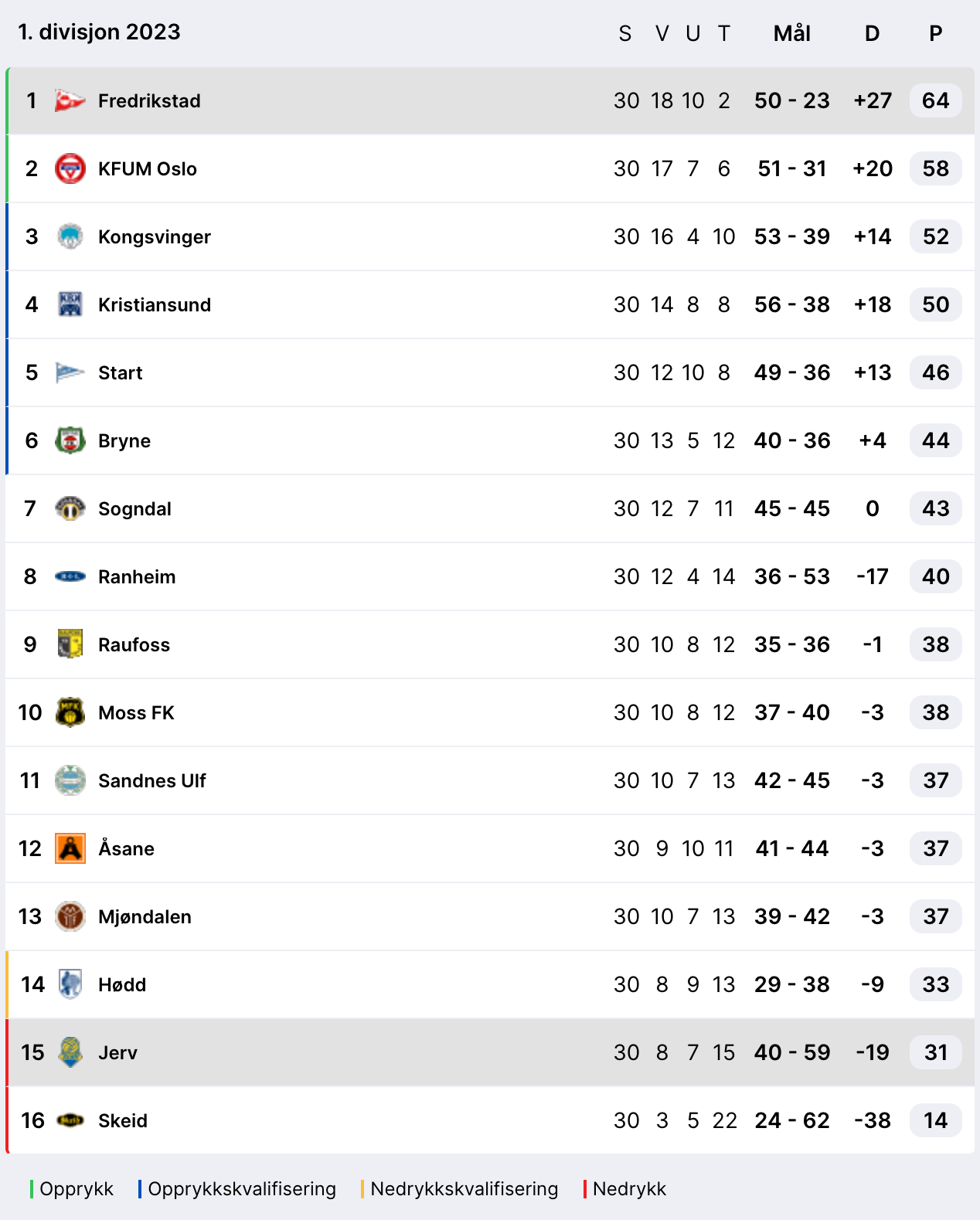Click the P points column header
The image size is (980, 1220).
[935, 33]
